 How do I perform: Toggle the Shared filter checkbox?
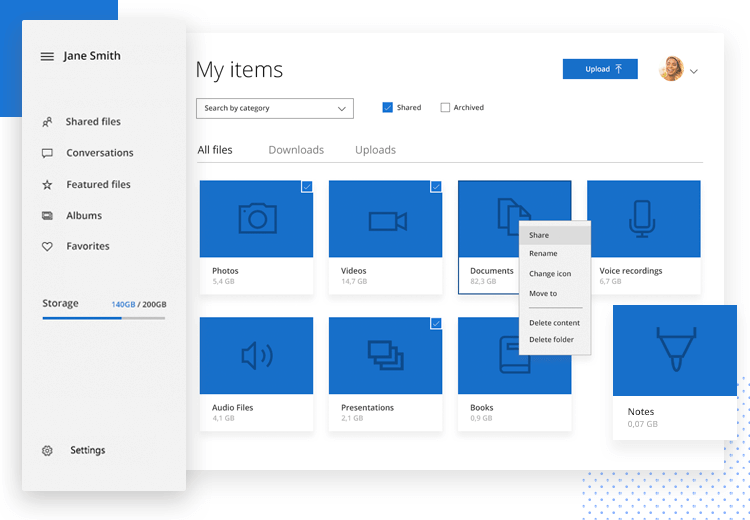[x=387, y=108]
